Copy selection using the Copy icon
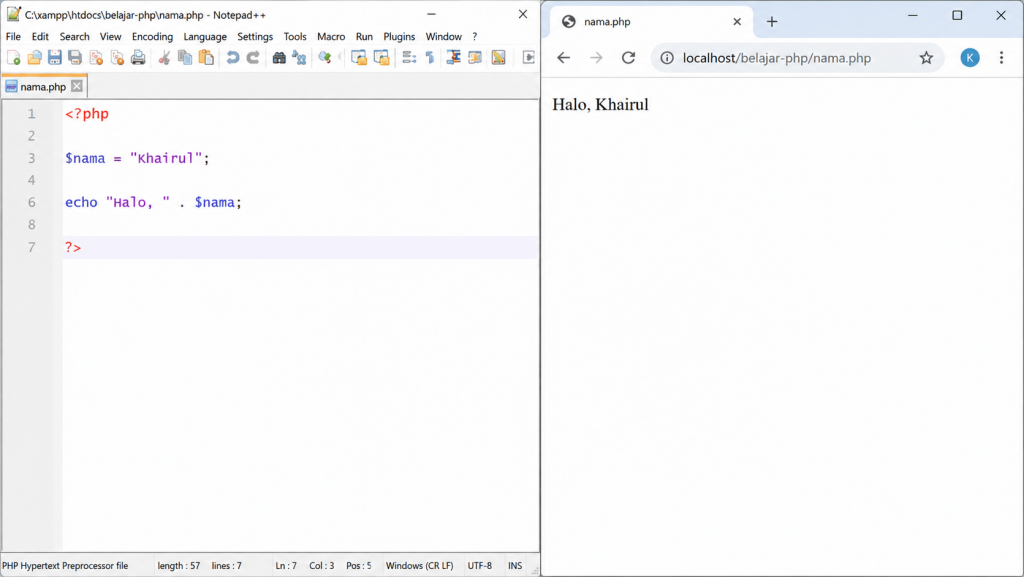This screenshot has height=577, width=1024. pyautogui.click(x=185, y=58)
